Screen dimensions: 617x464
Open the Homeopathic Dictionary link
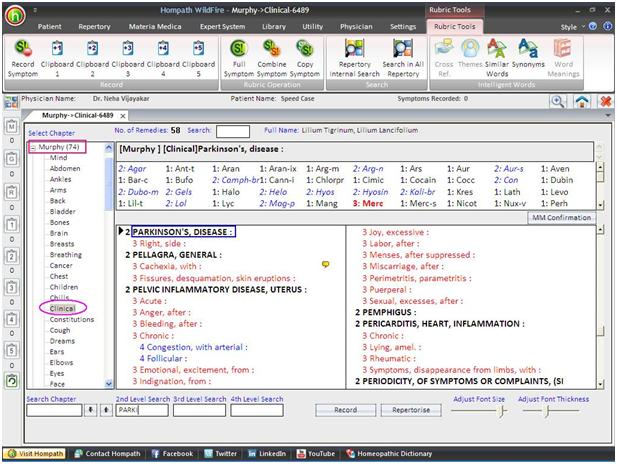point(389,453)
